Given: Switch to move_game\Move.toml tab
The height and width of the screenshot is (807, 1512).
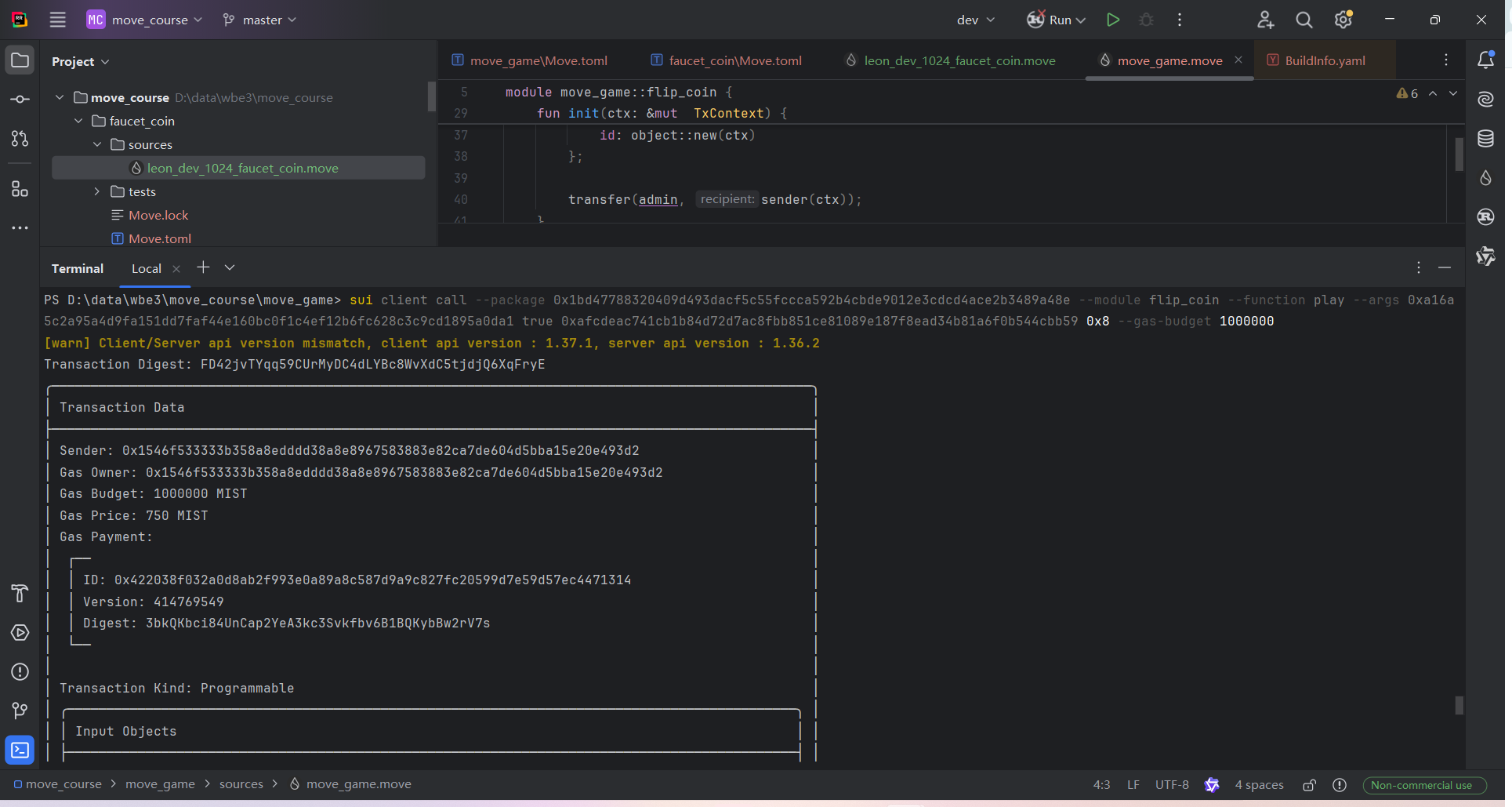Looking at the screenshot, I should click(530, 60).
